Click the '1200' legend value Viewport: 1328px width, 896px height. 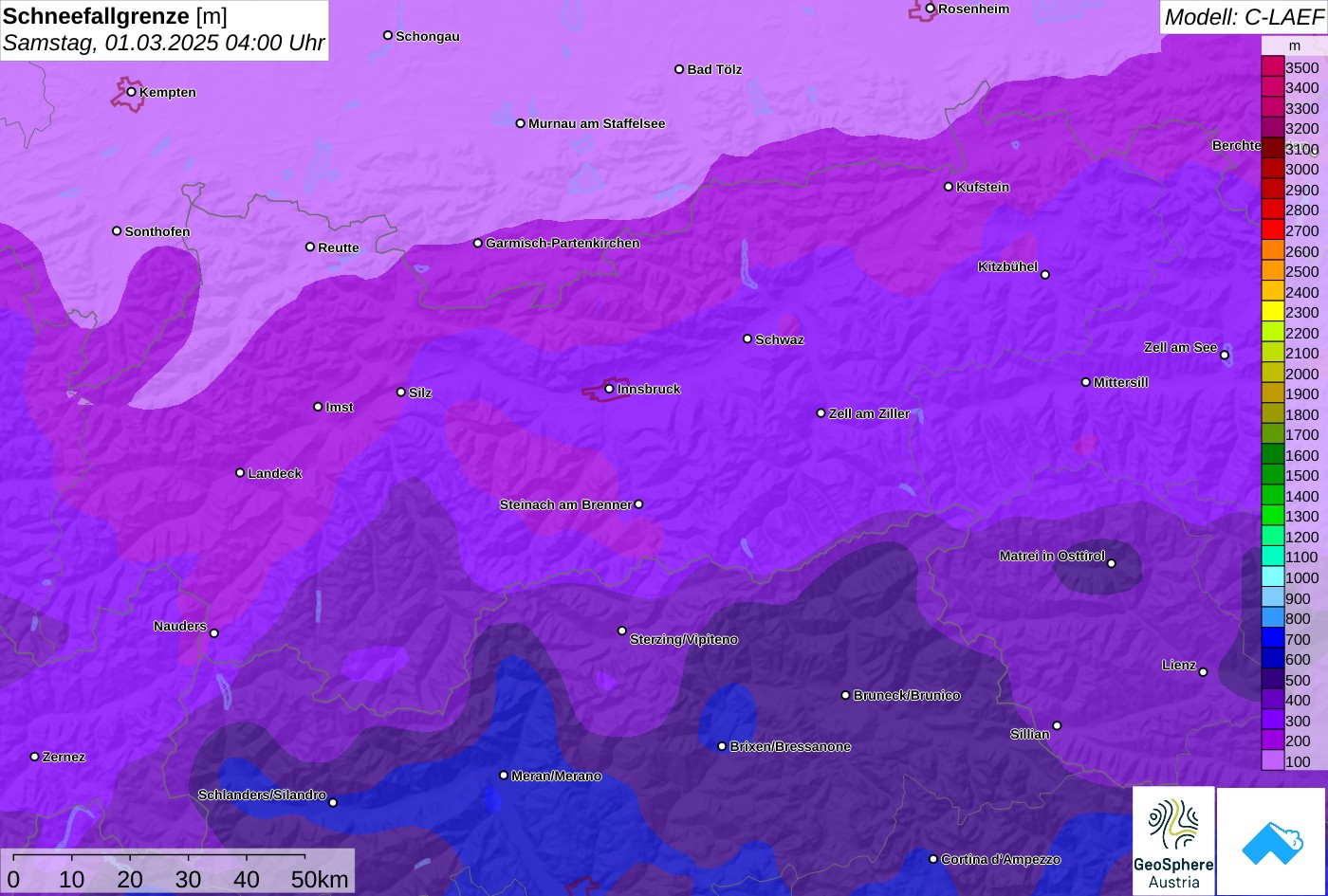pos(1301,537)
